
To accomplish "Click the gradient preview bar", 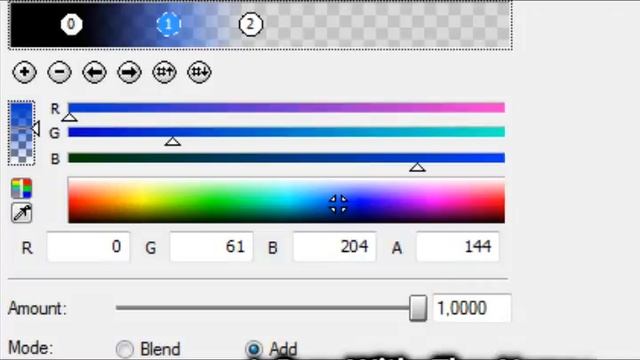I will (260, 24).
